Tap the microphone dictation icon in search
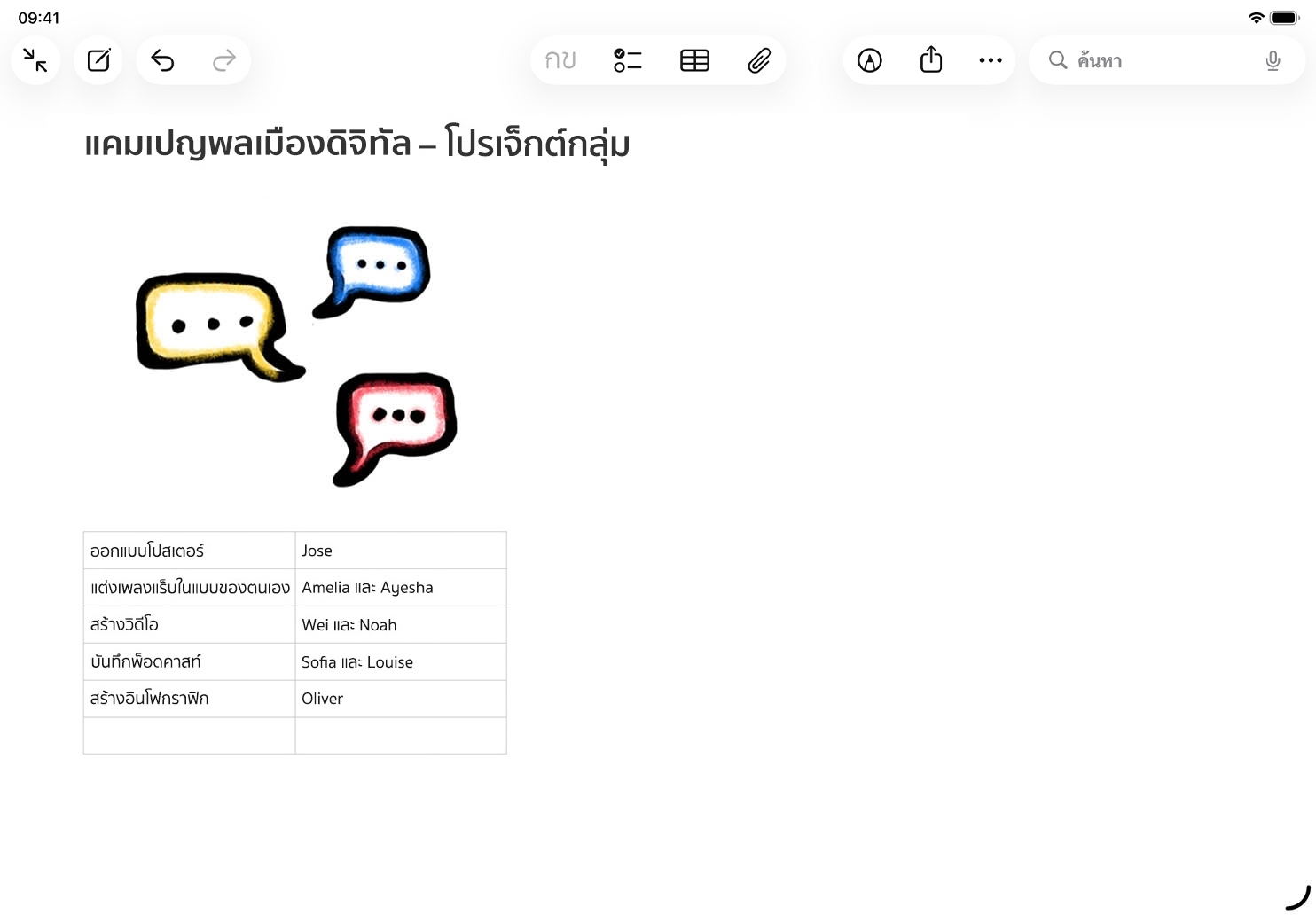 pos(1273,60)
